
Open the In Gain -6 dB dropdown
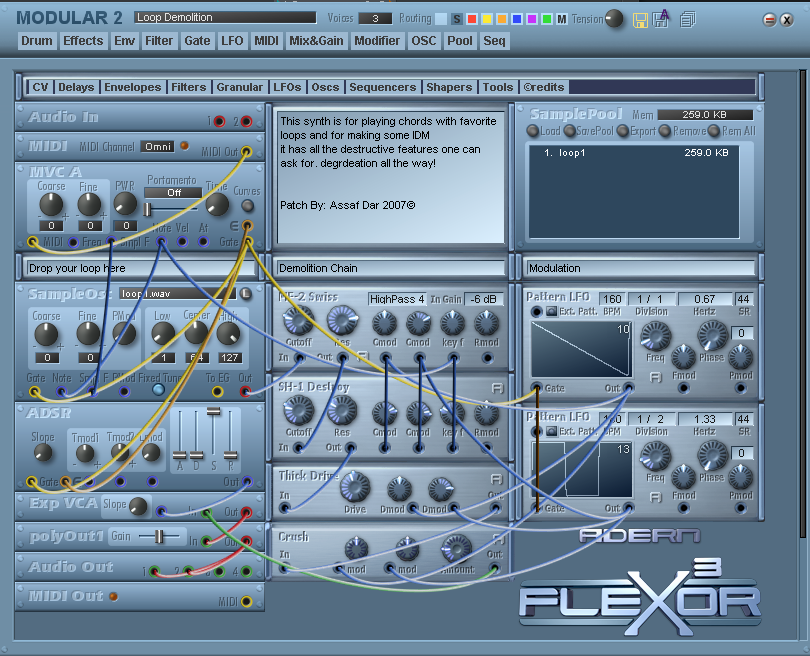484,299
